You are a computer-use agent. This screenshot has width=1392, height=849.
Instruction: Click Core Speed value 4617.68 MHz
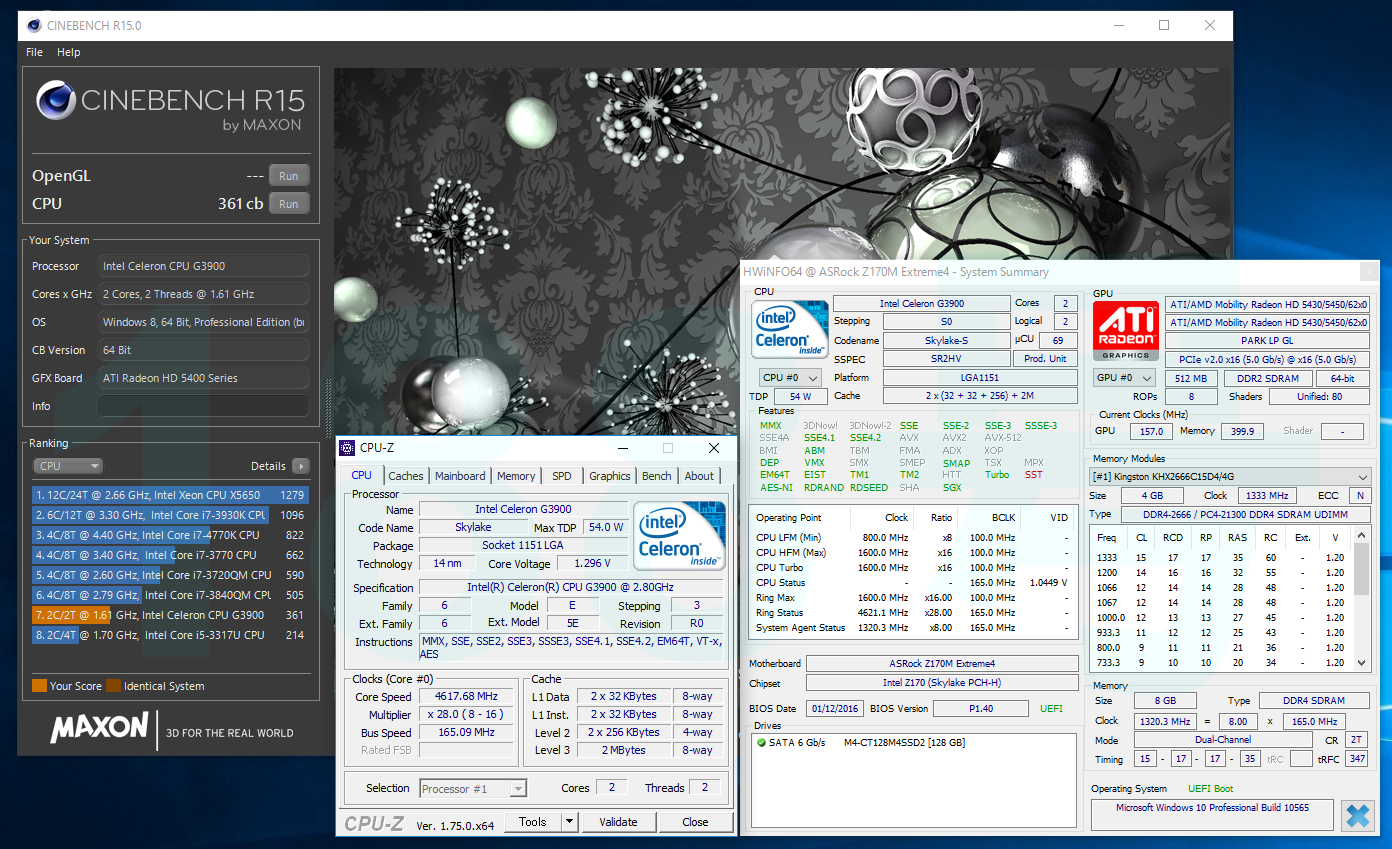click(466, 696)
